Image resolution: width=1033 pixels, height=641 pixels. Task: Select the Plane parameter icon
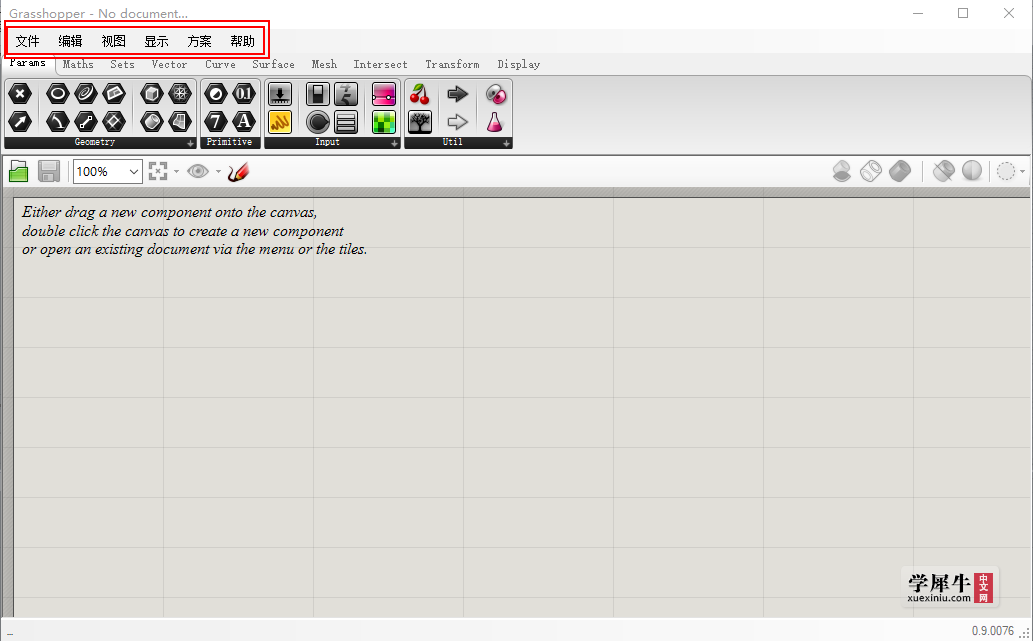pos(115,94)
